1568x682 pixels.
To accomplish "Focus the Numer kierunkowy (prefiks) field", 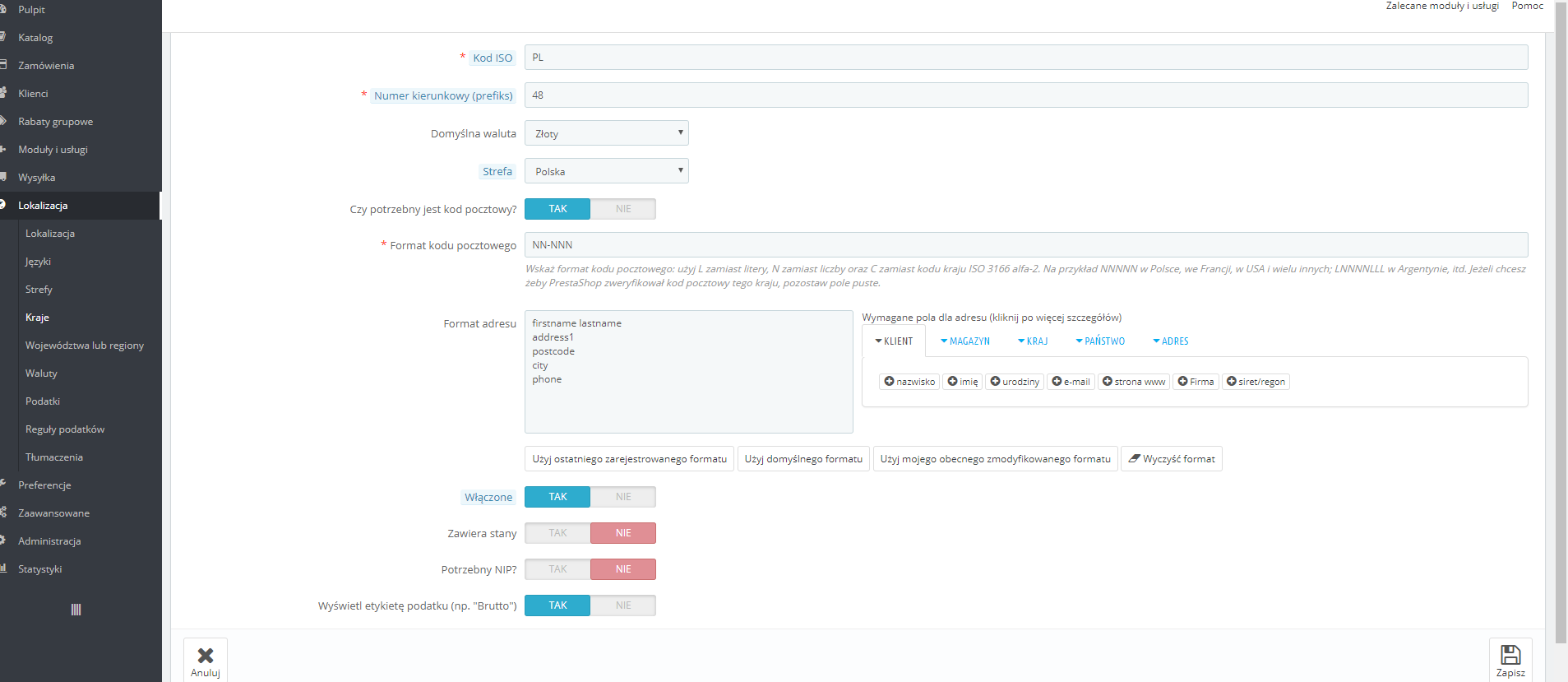I will pyautogui.click(x=1026, y=95).
